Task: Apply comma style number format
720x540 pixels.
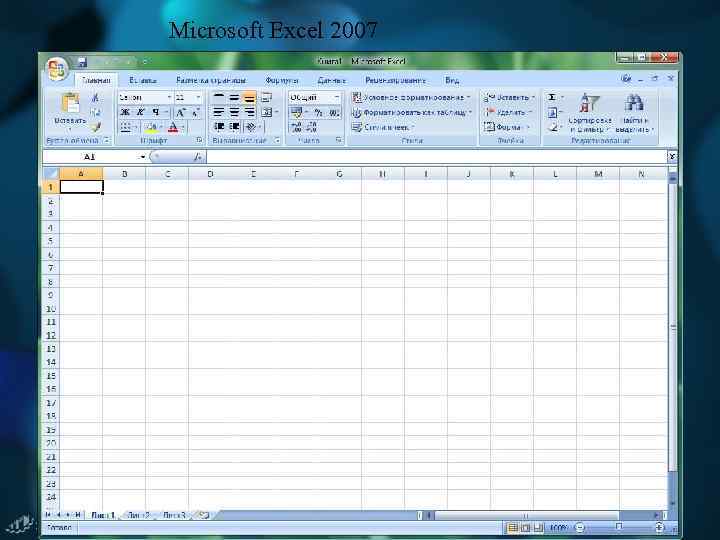Action: [x=334, y=112]
